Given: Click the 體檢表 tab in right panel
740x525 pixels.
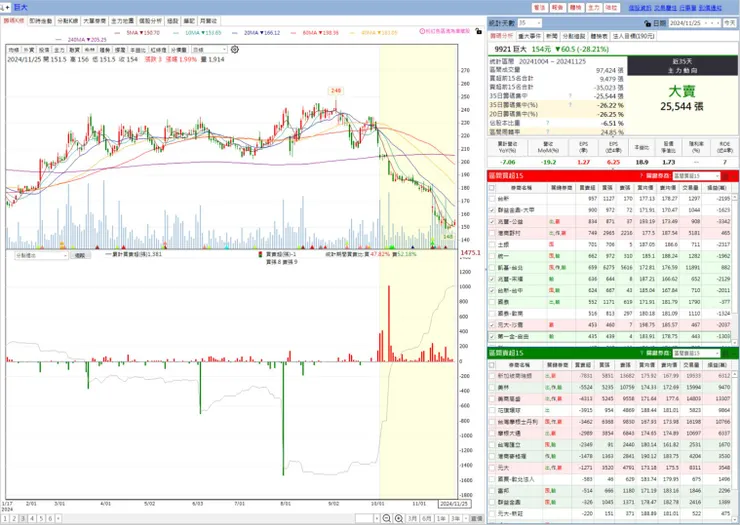Looking at the screenshot, I should click(599, 36).
